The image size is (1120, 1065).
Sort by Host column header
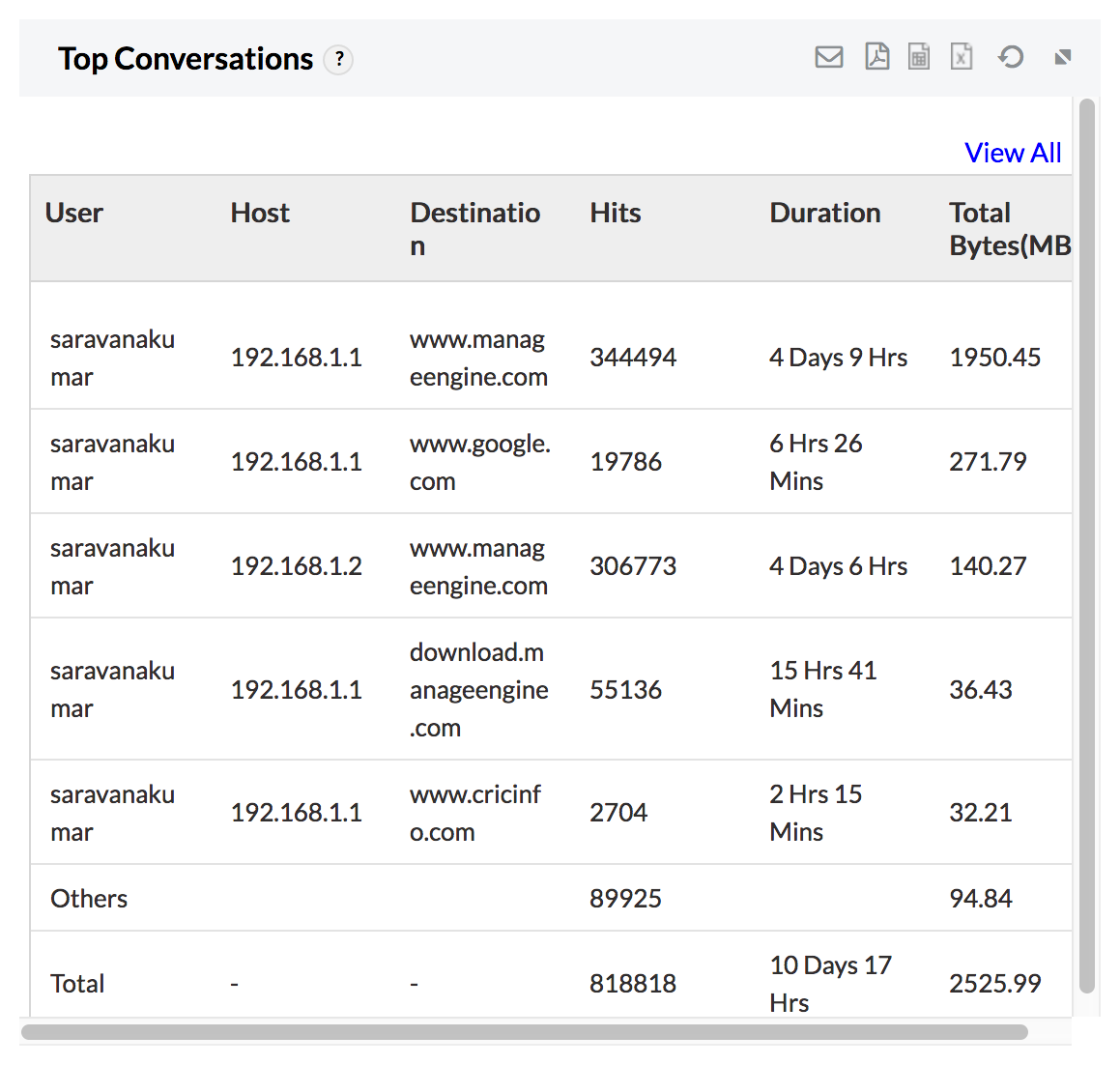click(260, 213)
